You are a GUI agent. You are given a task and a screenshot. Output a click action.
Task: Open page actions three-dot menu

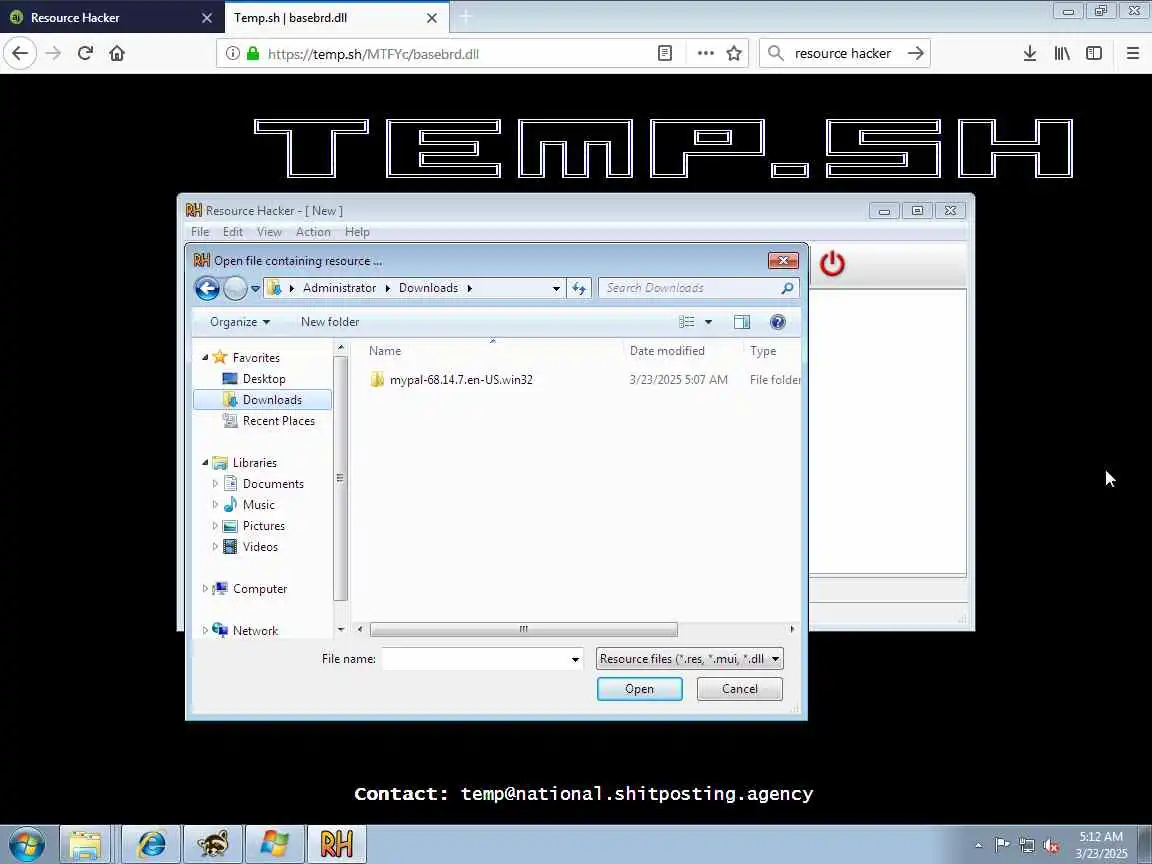pos(705,53)
